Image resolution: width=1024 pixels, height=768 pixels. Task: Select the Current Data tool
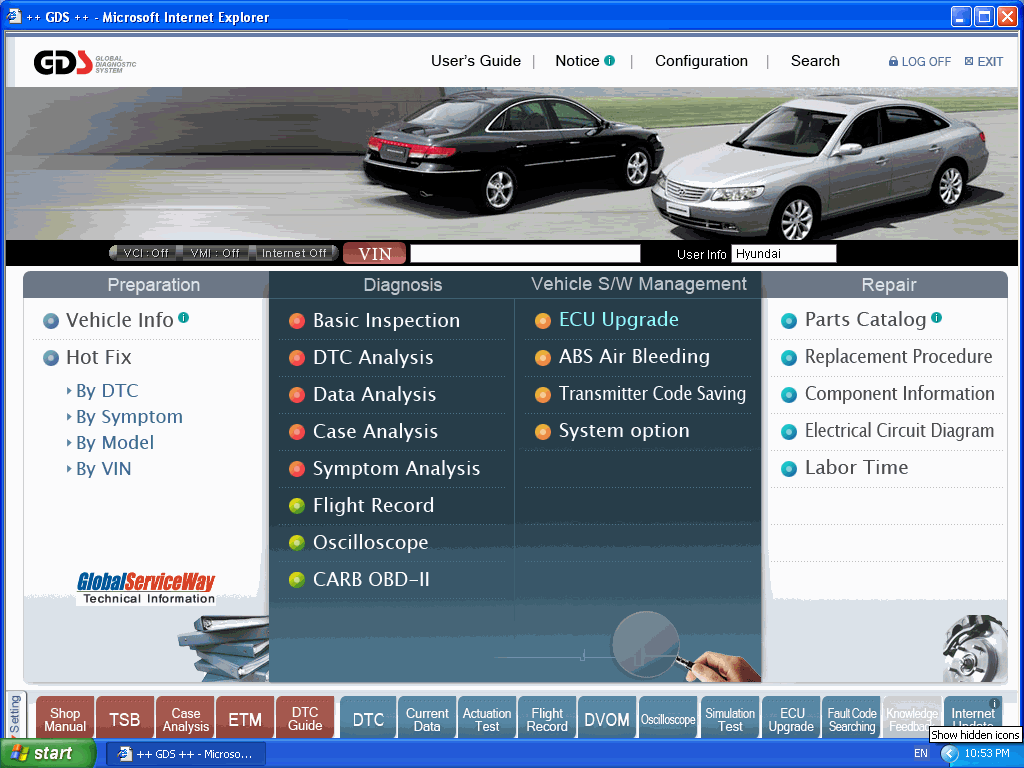pyautogui.click(x=427, y=717)
